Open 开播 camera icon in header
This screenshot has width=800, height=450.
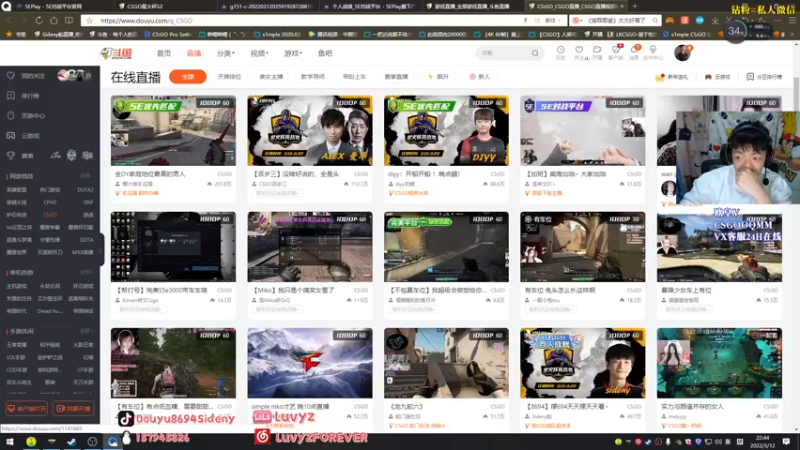click(597, 50)
